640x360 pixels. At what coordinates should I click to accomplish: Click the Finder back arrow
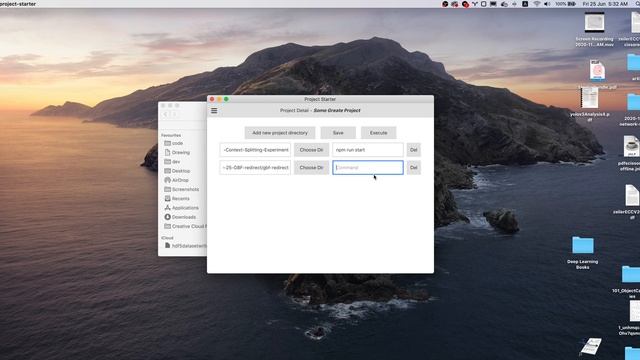tap(165, 115)
